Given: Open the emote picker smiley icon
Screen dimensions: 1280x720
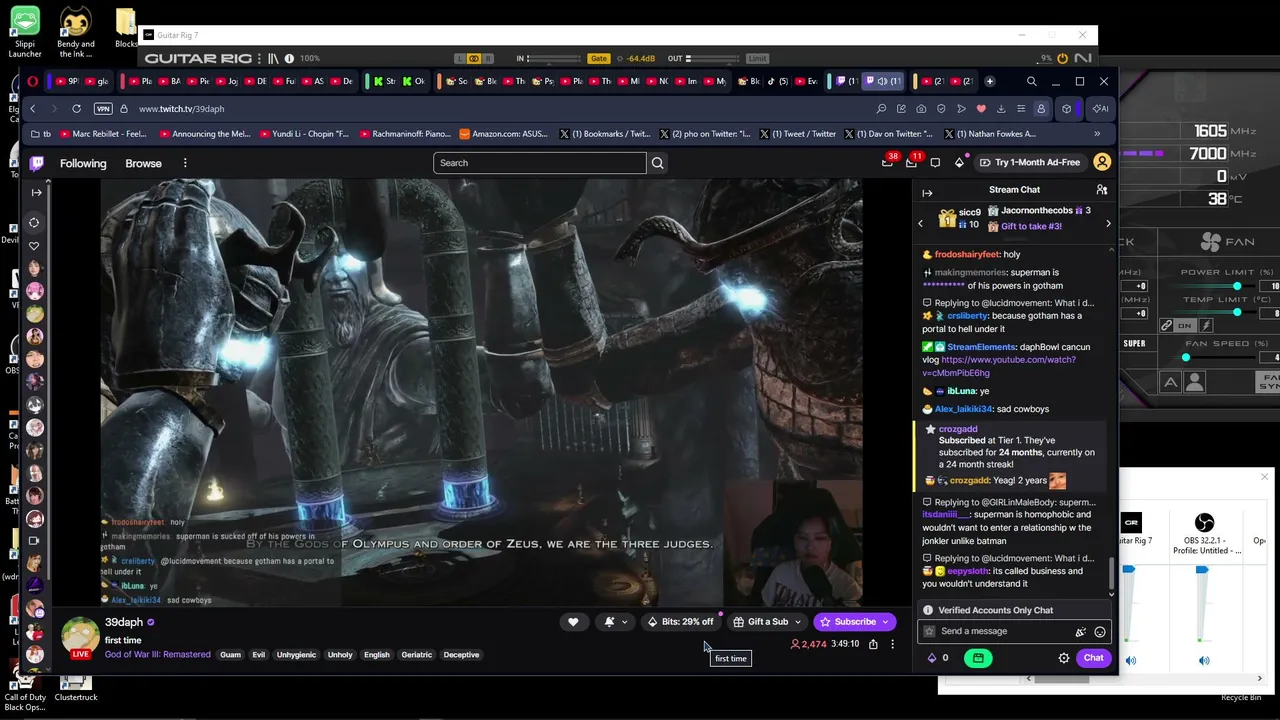Looking at the screenshot, I should point(1100,632).
